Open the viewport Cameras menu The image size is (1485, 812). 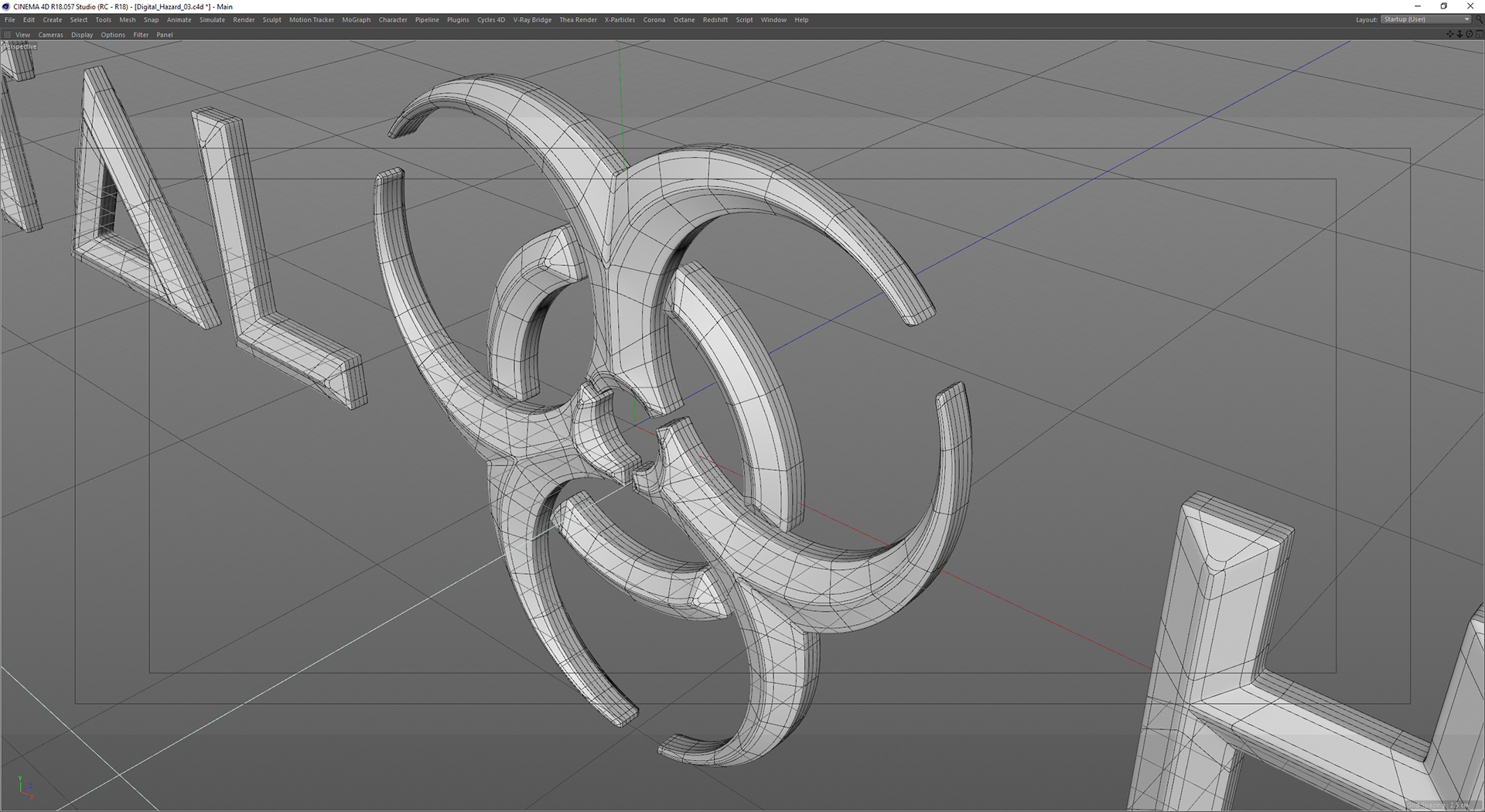pyautogui.click(x=51, y=35)
